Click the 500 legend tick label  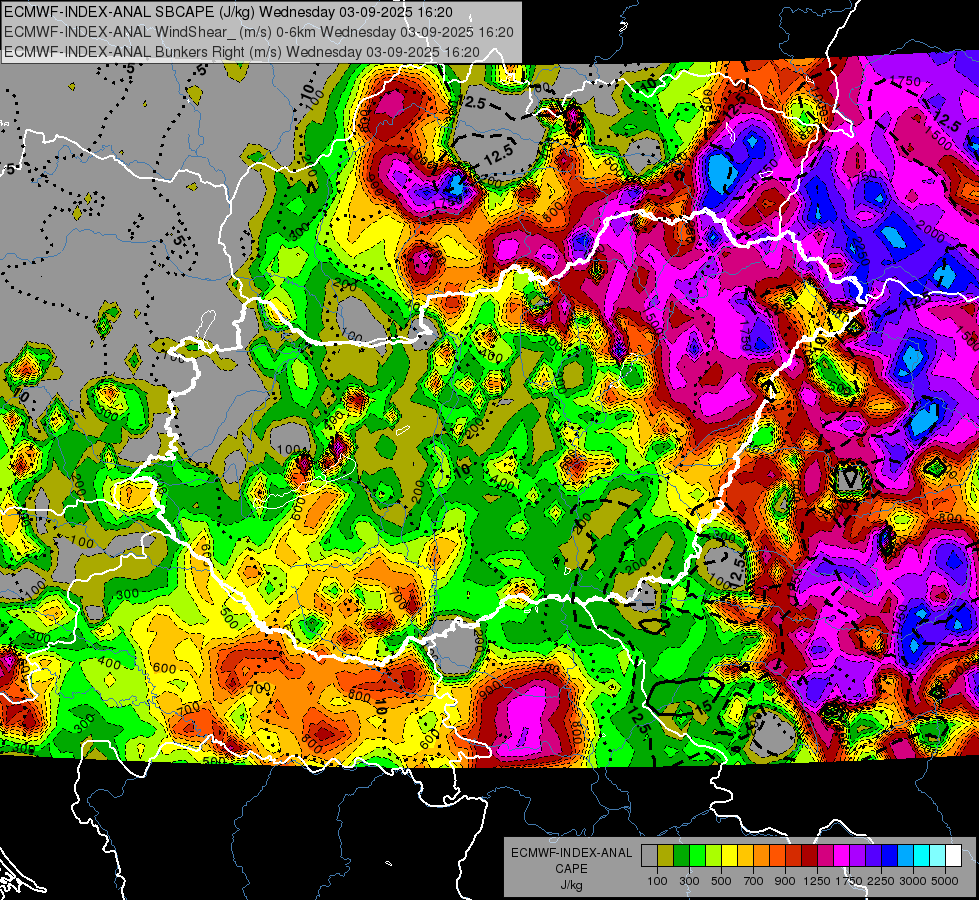(721, 881)
